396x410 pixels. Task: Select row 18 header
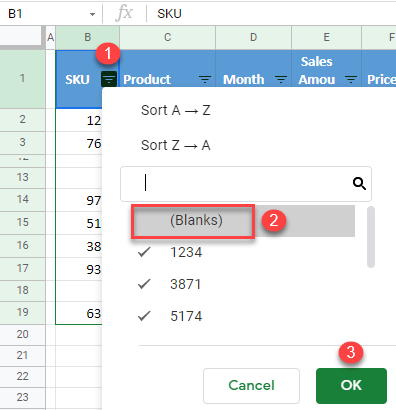[22, 291]
